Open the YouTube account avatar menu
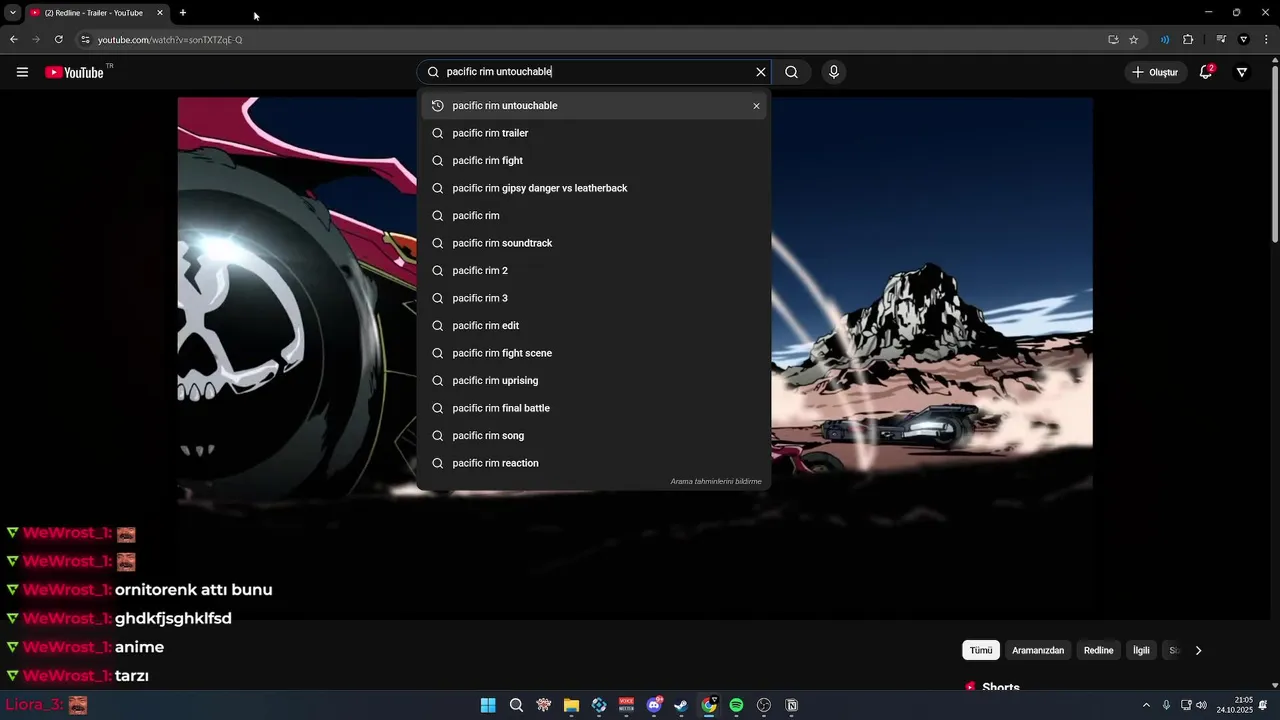This screenshot has height=720, width=1280. (x=1242, y=72)
